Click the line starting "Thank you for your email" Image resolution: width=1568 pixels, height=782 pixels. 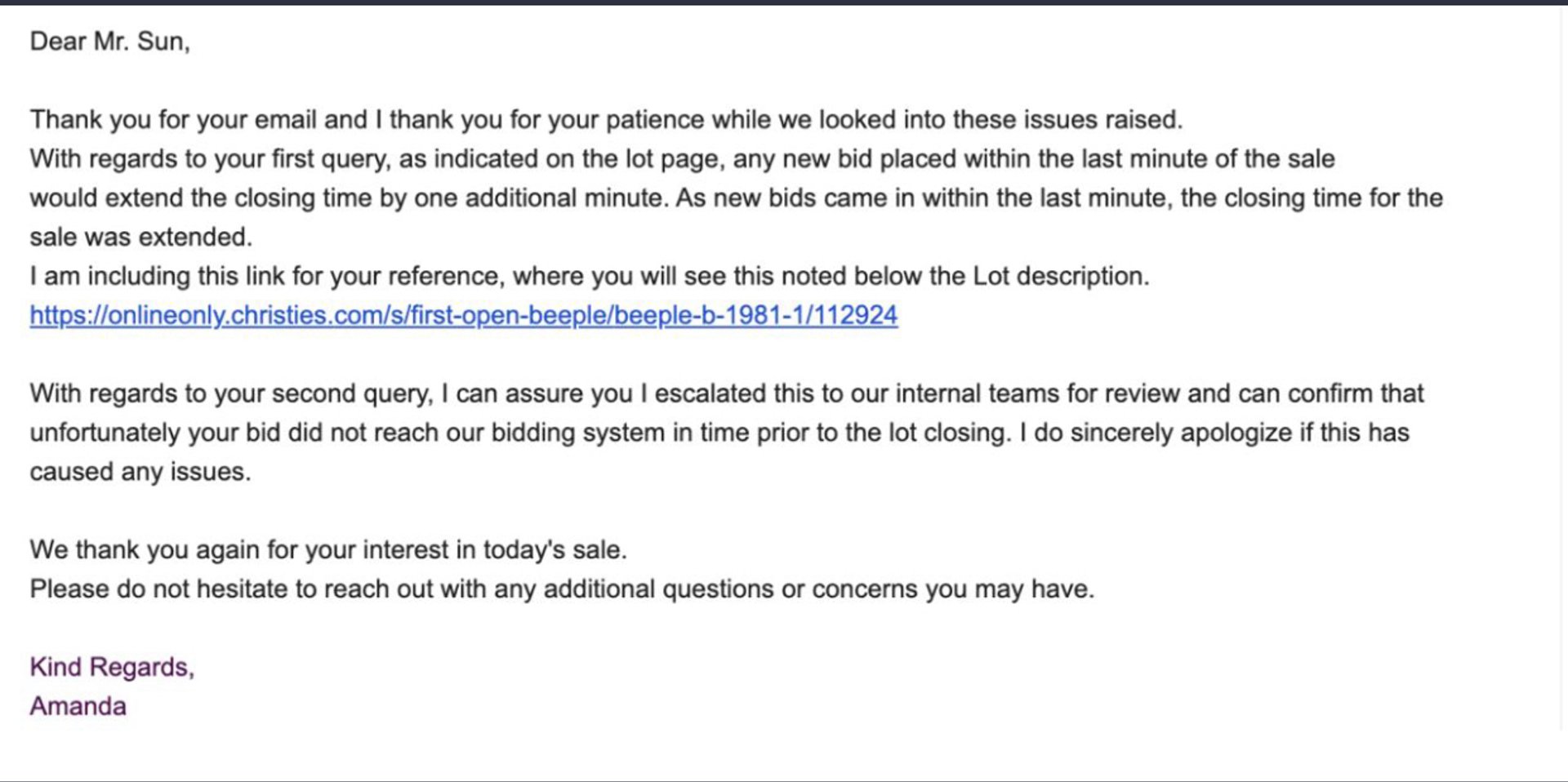coord(606,120)
